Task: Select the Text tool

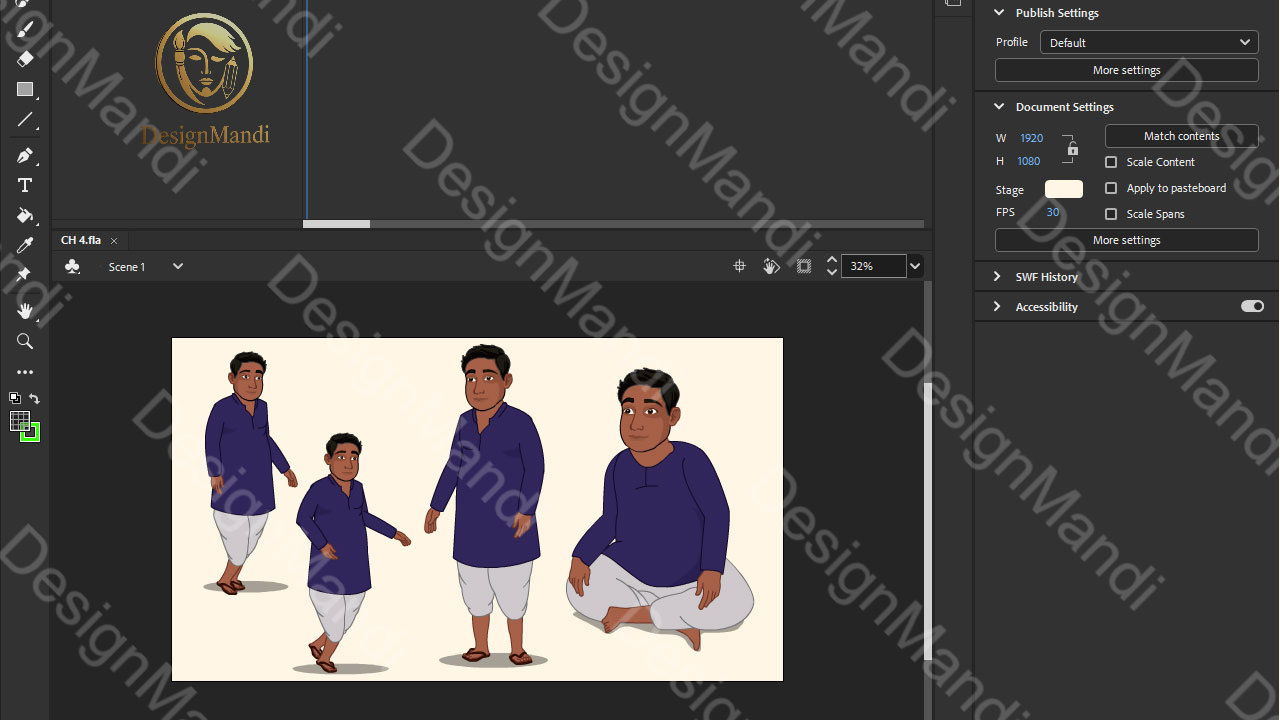Action: [25, 184]
